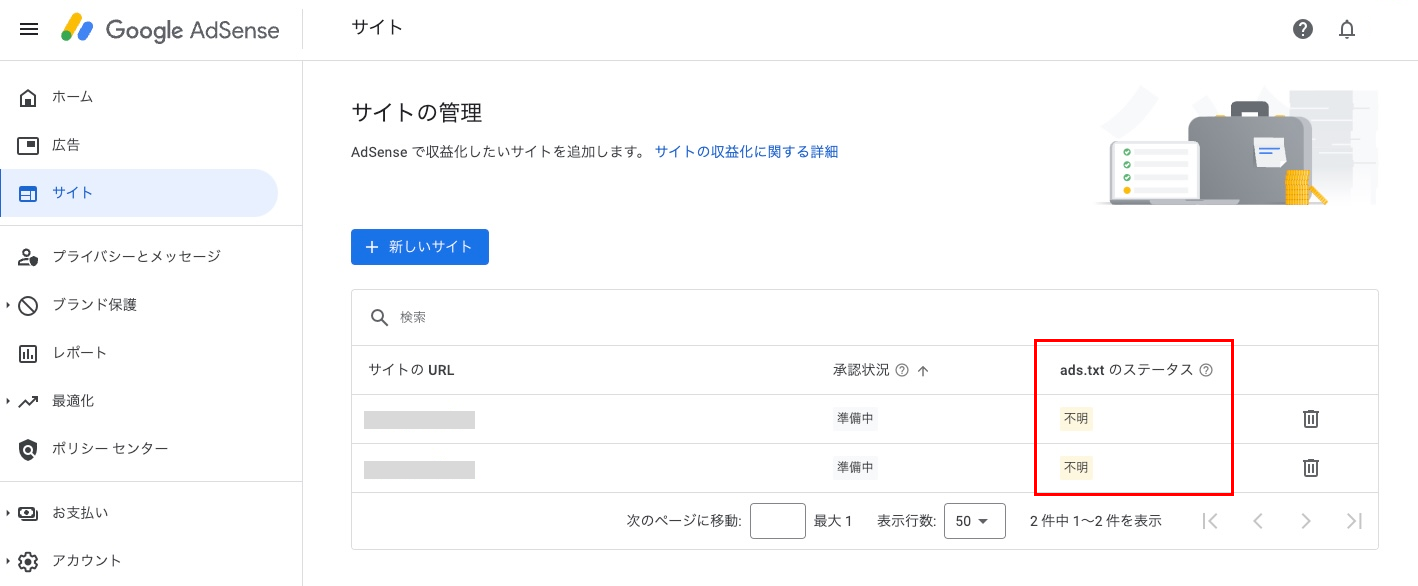Sort by 承認状況 using the arrow icon
This screenshot has height=586, width=1418.
[923, 370]
